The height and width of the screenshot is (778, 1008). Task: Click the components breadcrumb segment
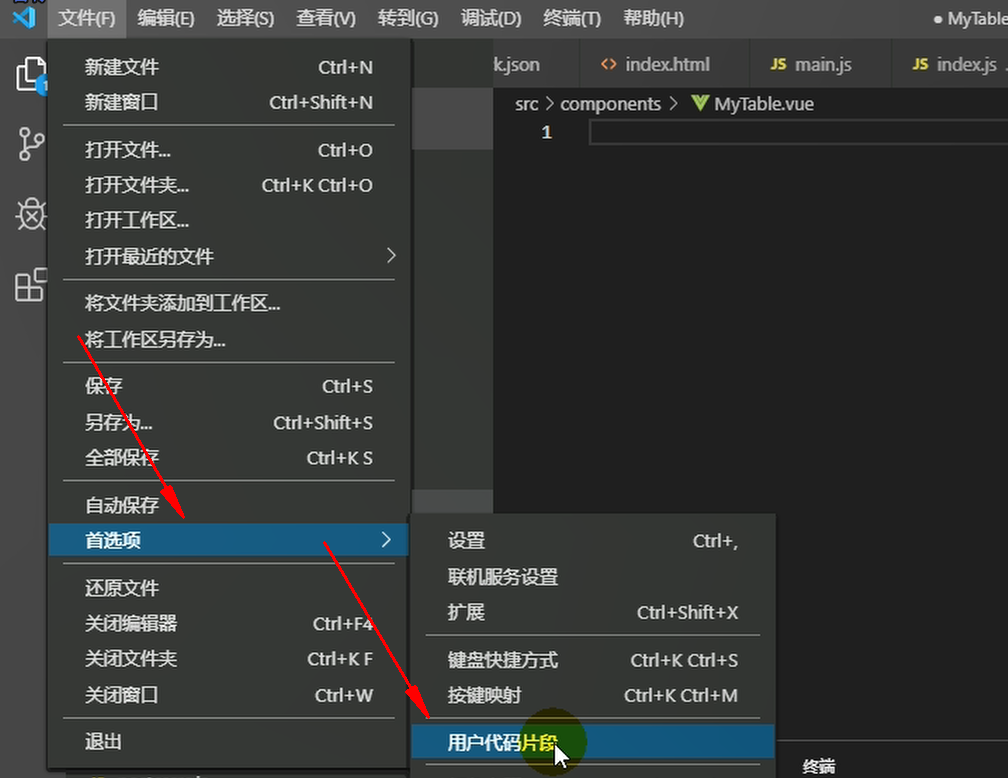coord(610,104)
